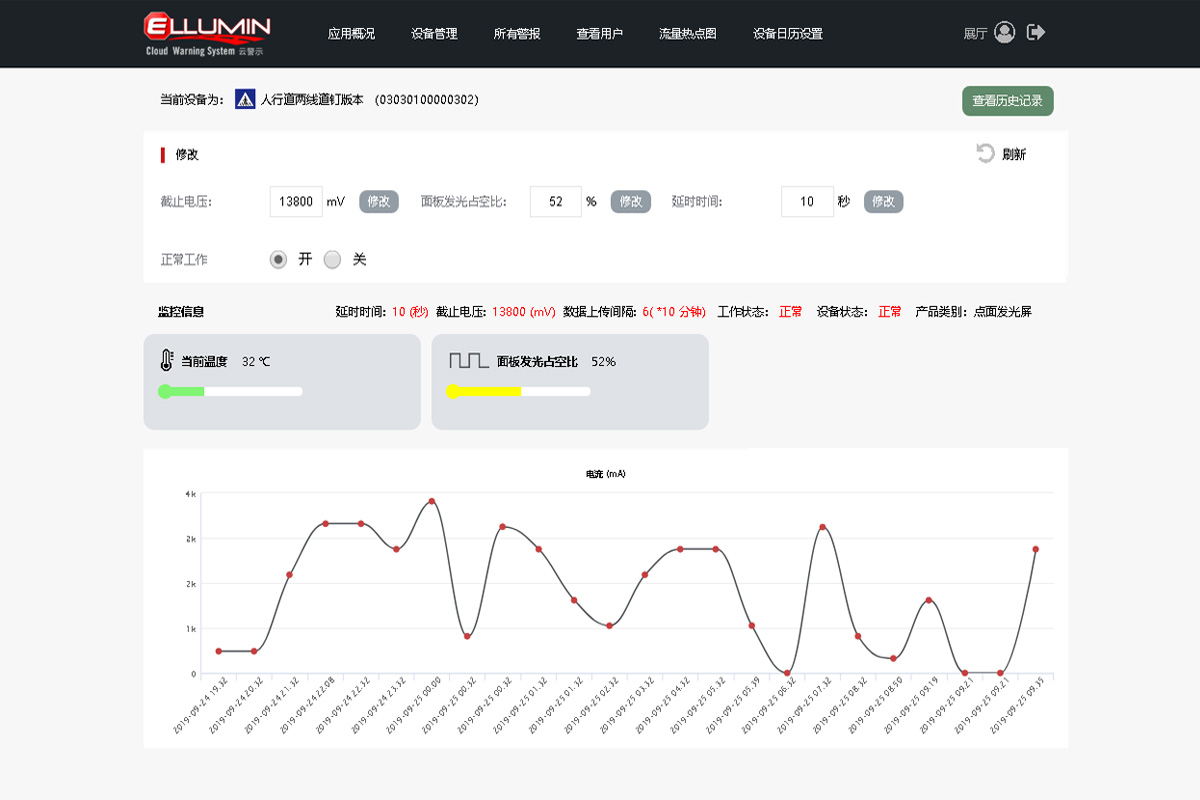This screenshot has height=800, width=1200.
Task: Click the refresh circular arrow icon
Action: [985, 153]
